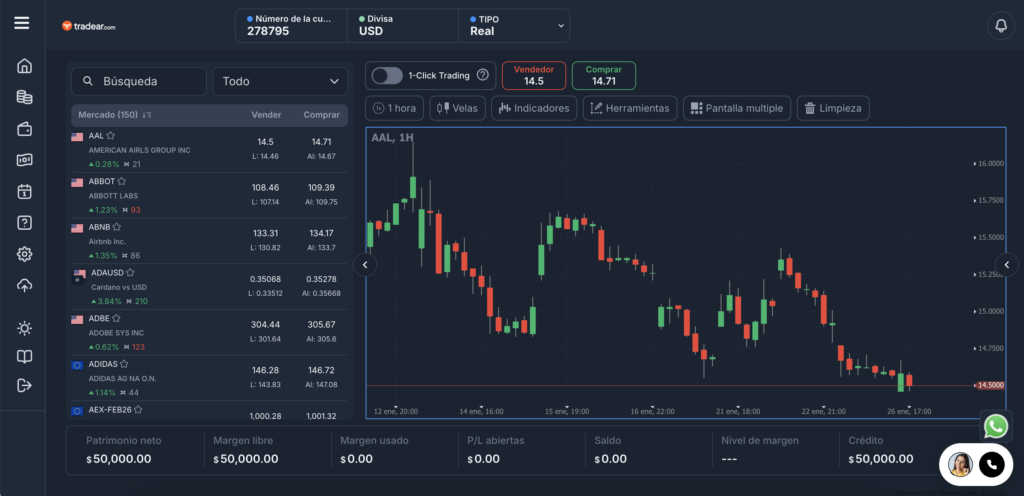
Task: Open the Indicadores menu
Action: (534, 108)
